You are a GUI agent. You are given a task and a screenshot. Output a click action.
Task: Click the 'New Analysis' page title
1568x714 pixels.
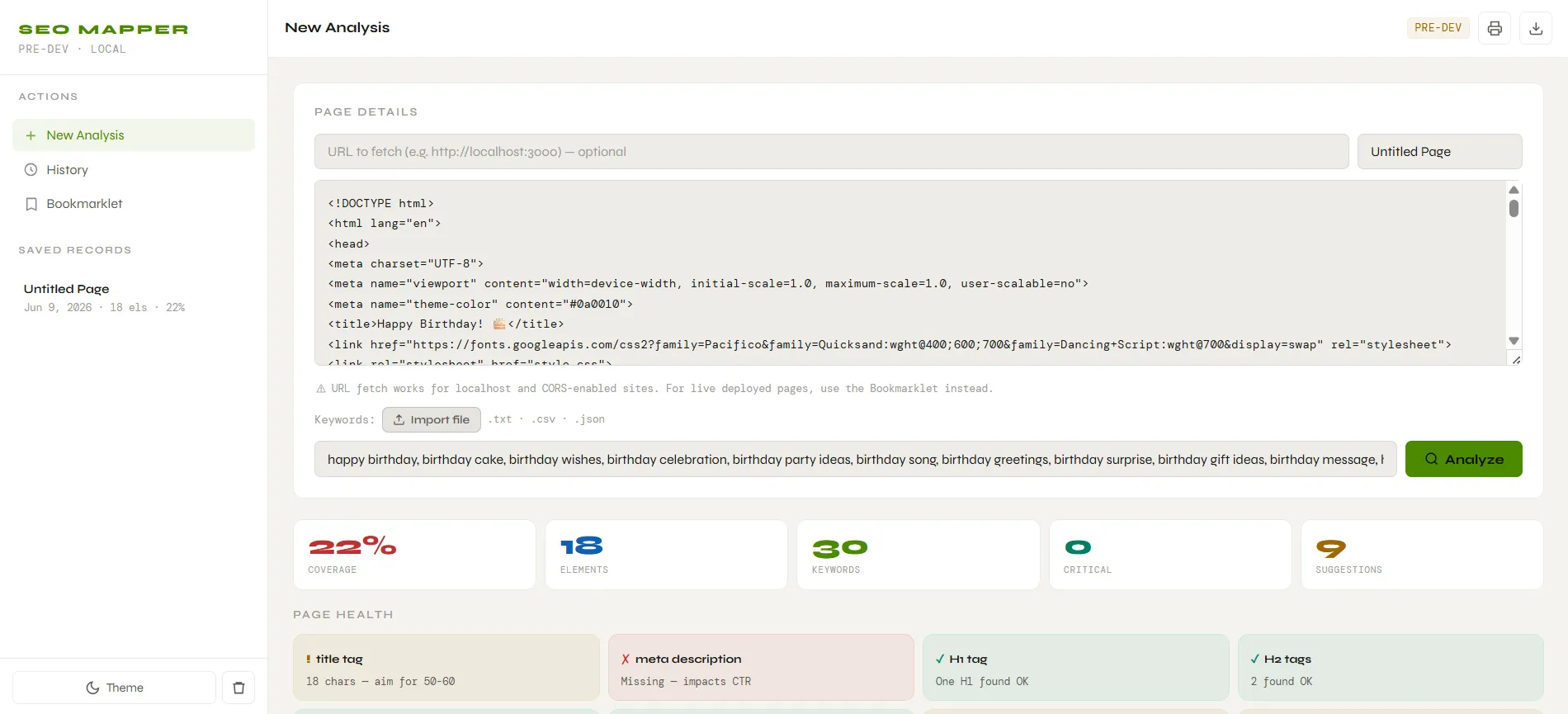tap(337, 28)
